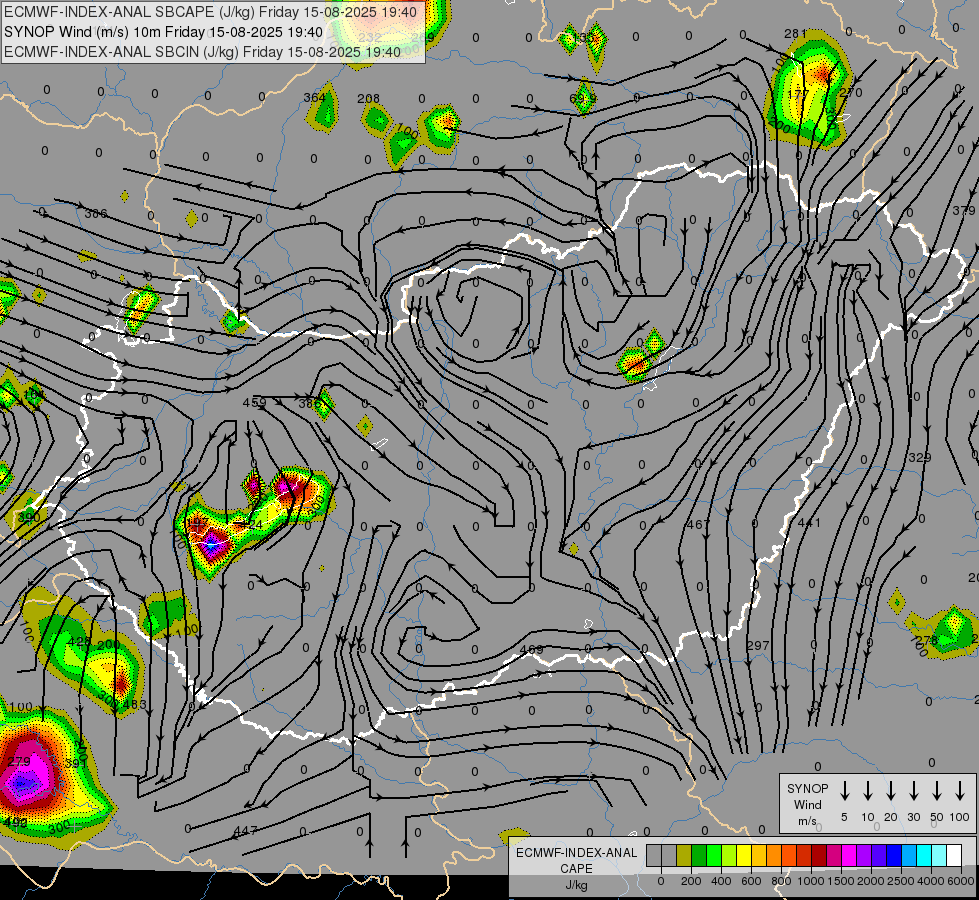
Task: Click the 50 m/s wind arrow in legend
Action: click(x=937, y=791)
